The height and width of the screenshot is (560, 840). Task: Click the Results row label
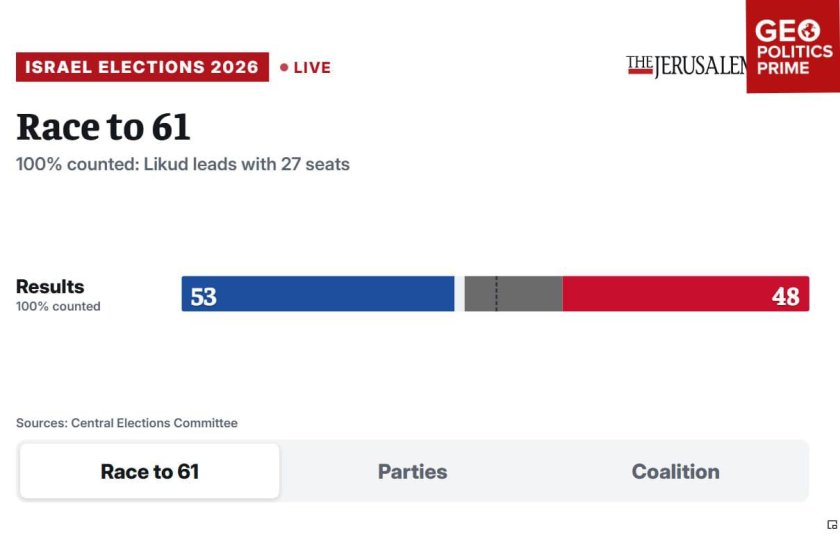click(50, 287)
